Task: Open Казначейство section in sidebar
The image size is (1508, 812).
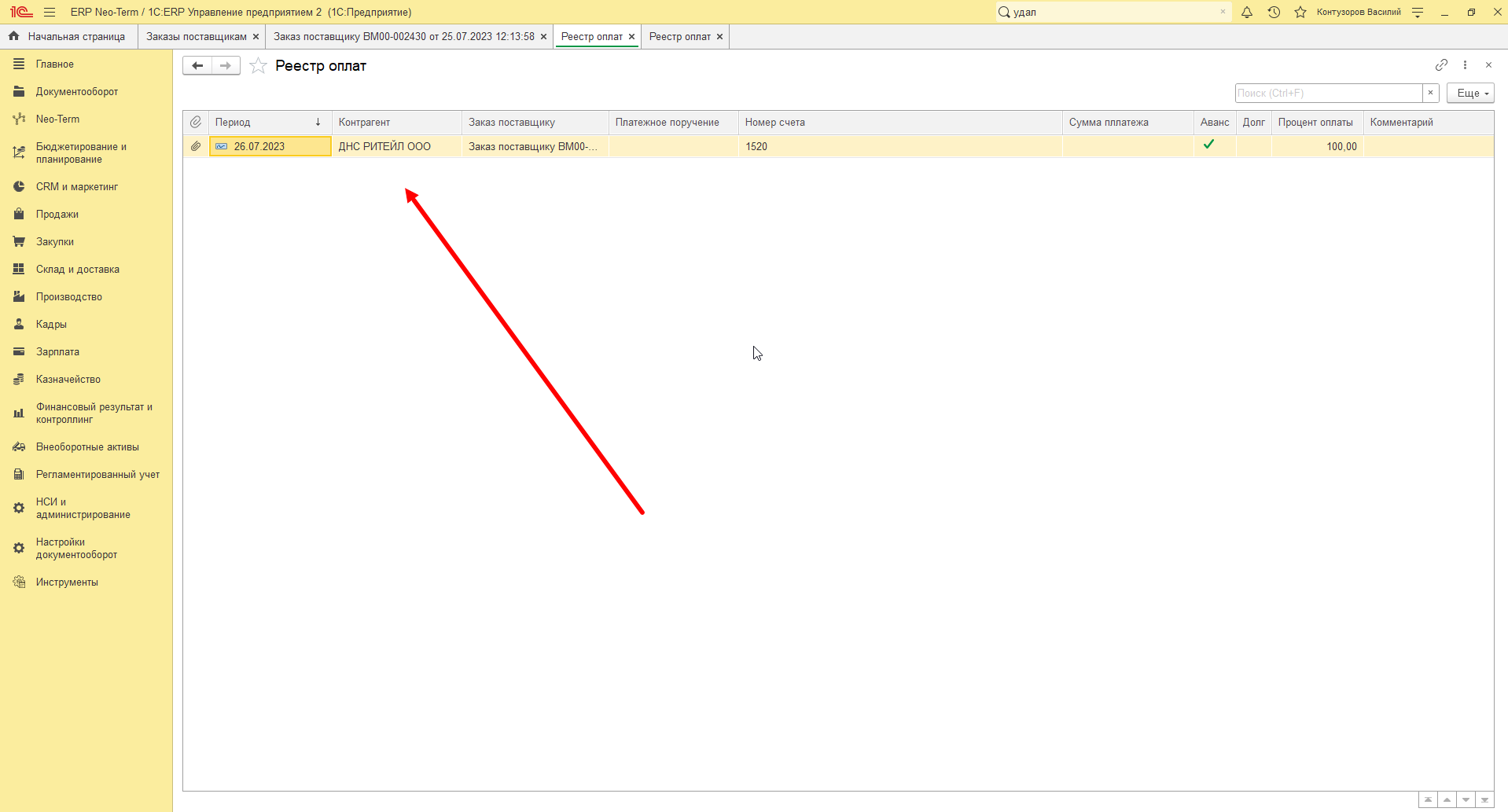Action: tap(68, 379)
